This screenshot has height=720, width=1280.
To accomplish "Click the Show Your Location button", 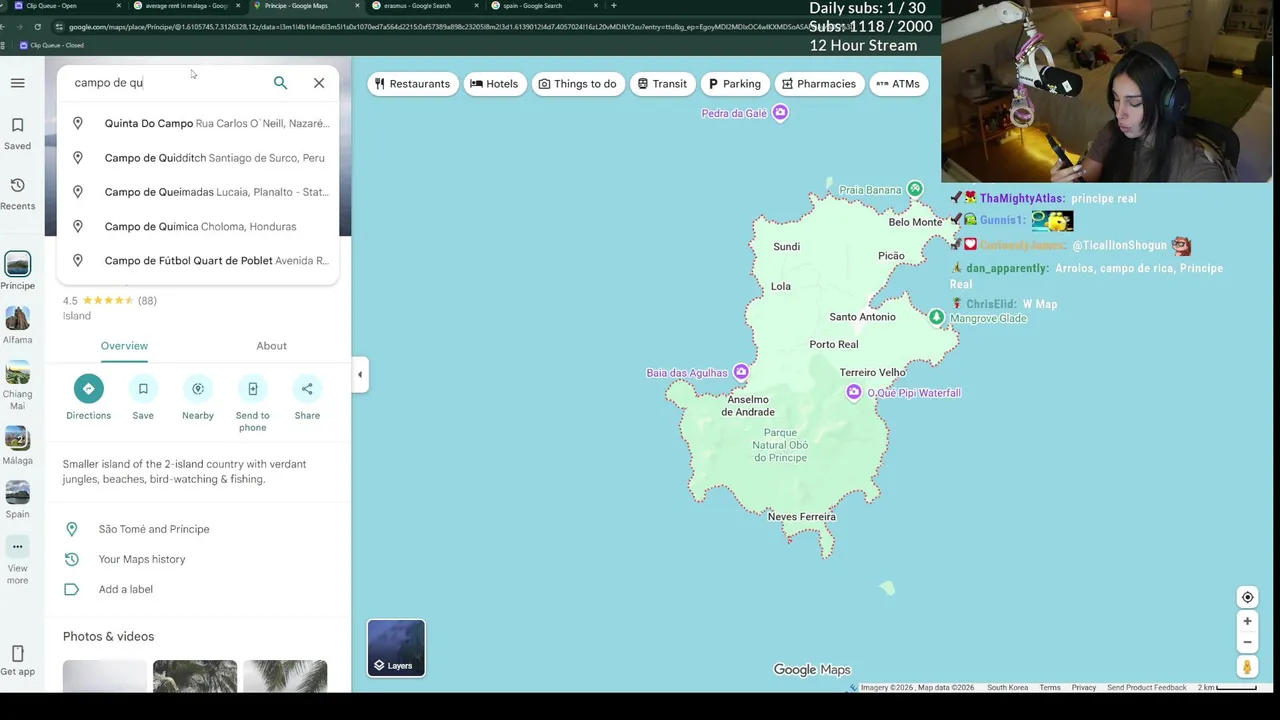I will click(x=1247, y=597).
